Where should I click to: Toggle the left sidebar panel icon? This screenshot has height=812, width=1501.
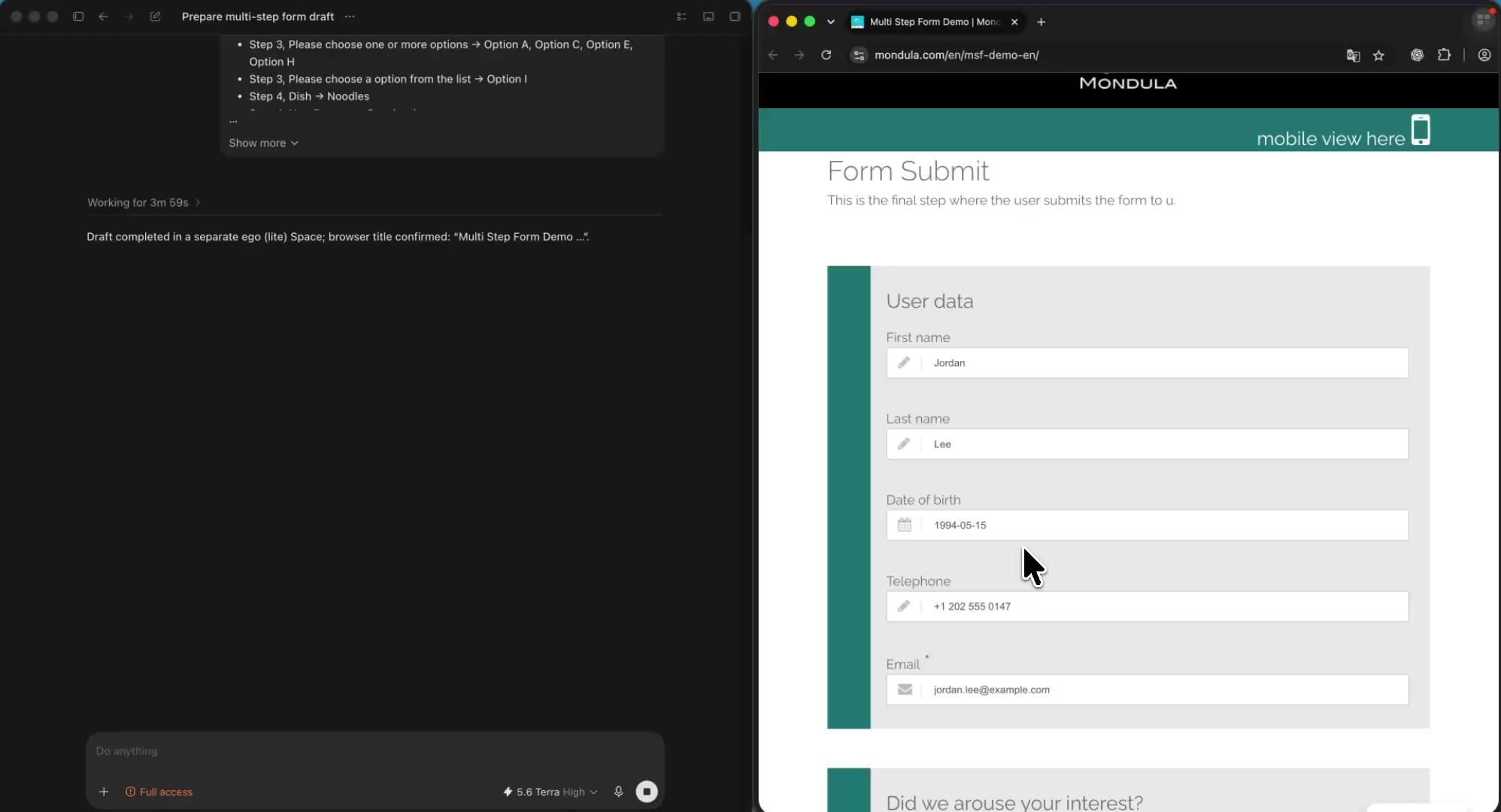pos(78,17)
